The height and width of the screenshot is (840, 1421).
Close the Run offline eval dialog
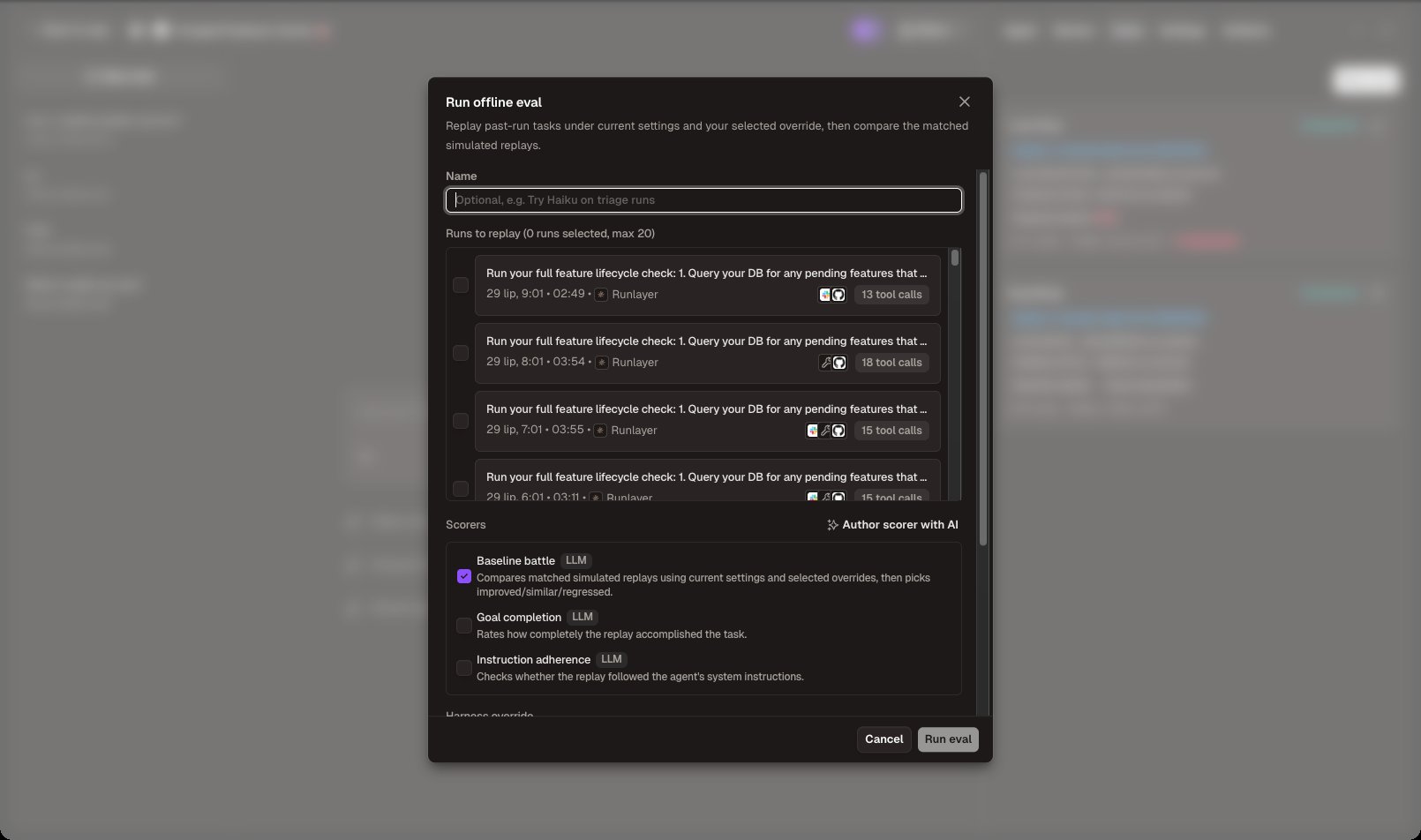click(x=965, y=102)
